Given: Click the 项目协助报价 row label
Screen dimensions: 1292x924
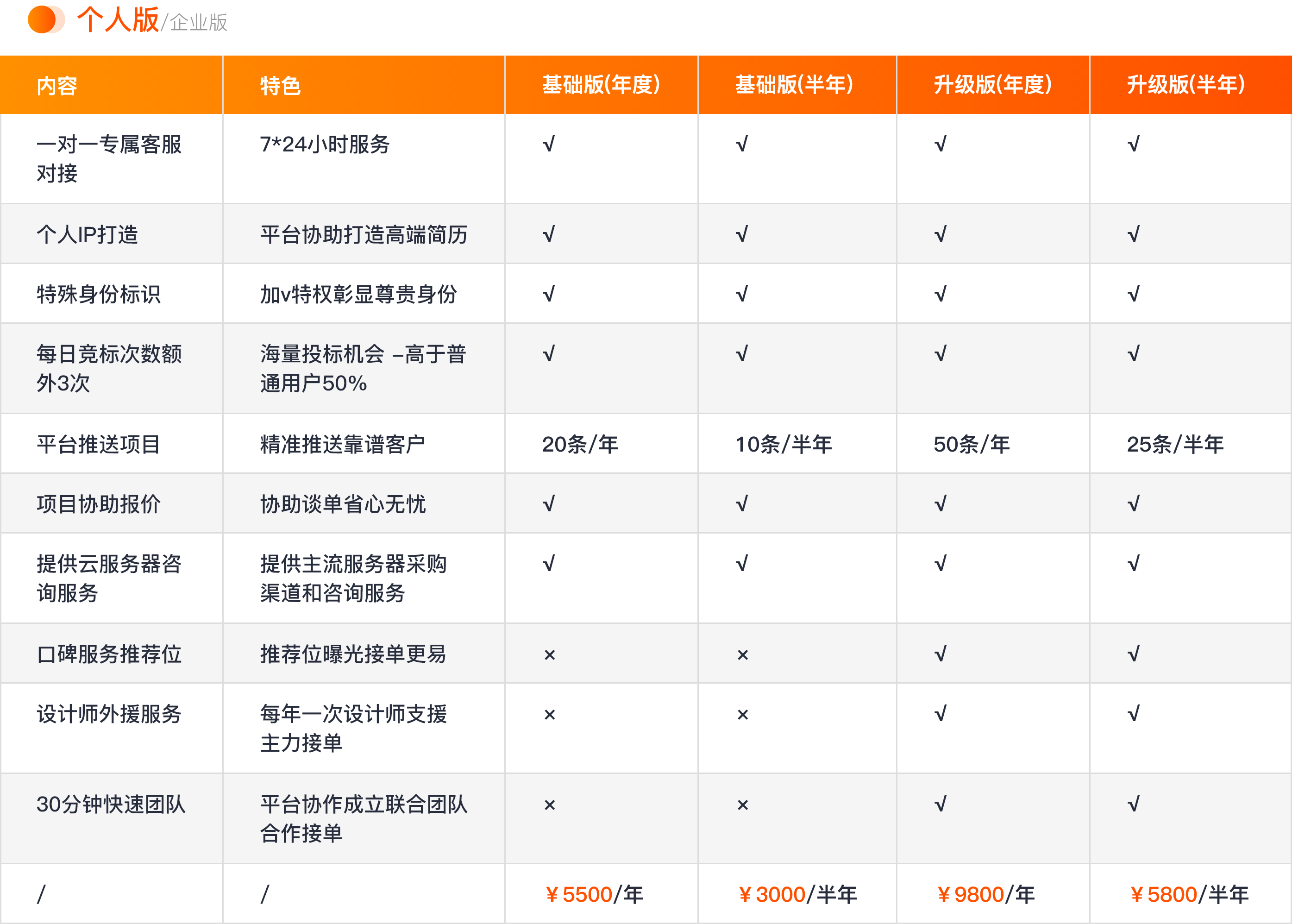Looking at the screenshot, I should click(x=99, y=504).
